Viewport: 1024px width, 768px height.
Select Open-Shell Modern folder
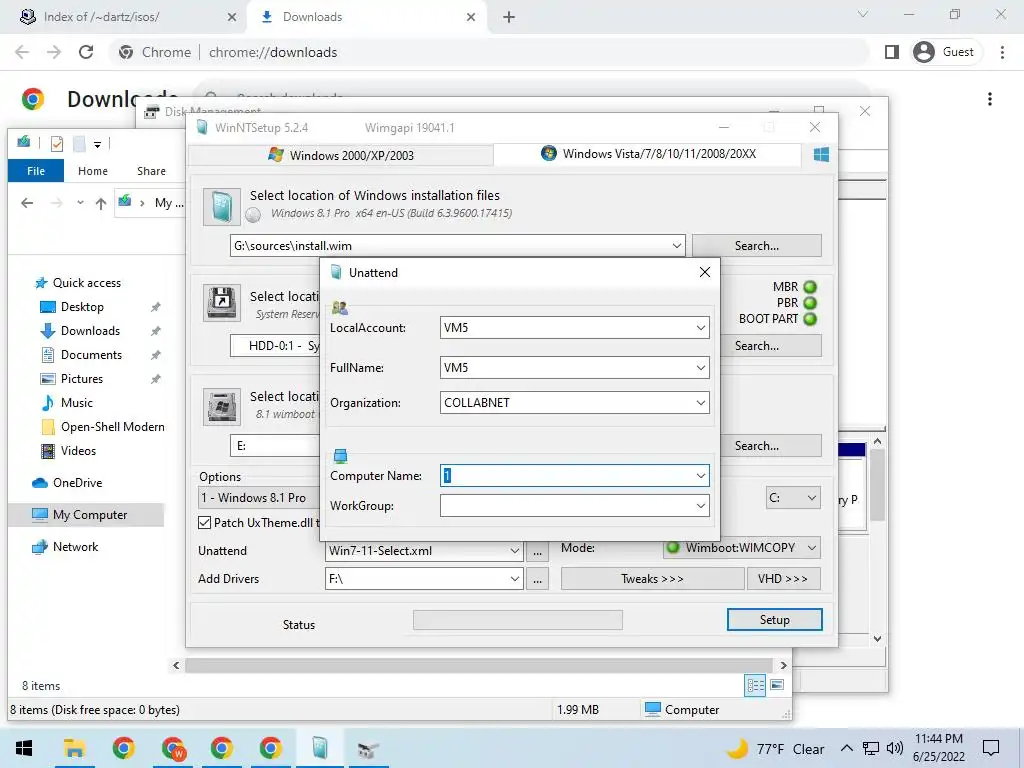112,427
